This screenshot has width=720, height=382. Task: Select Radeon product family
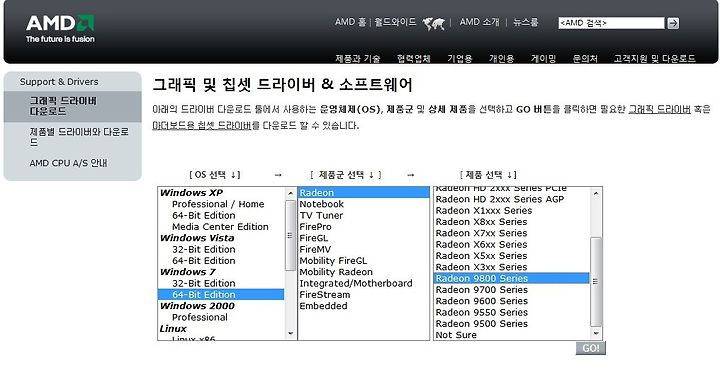click(364, 193)
